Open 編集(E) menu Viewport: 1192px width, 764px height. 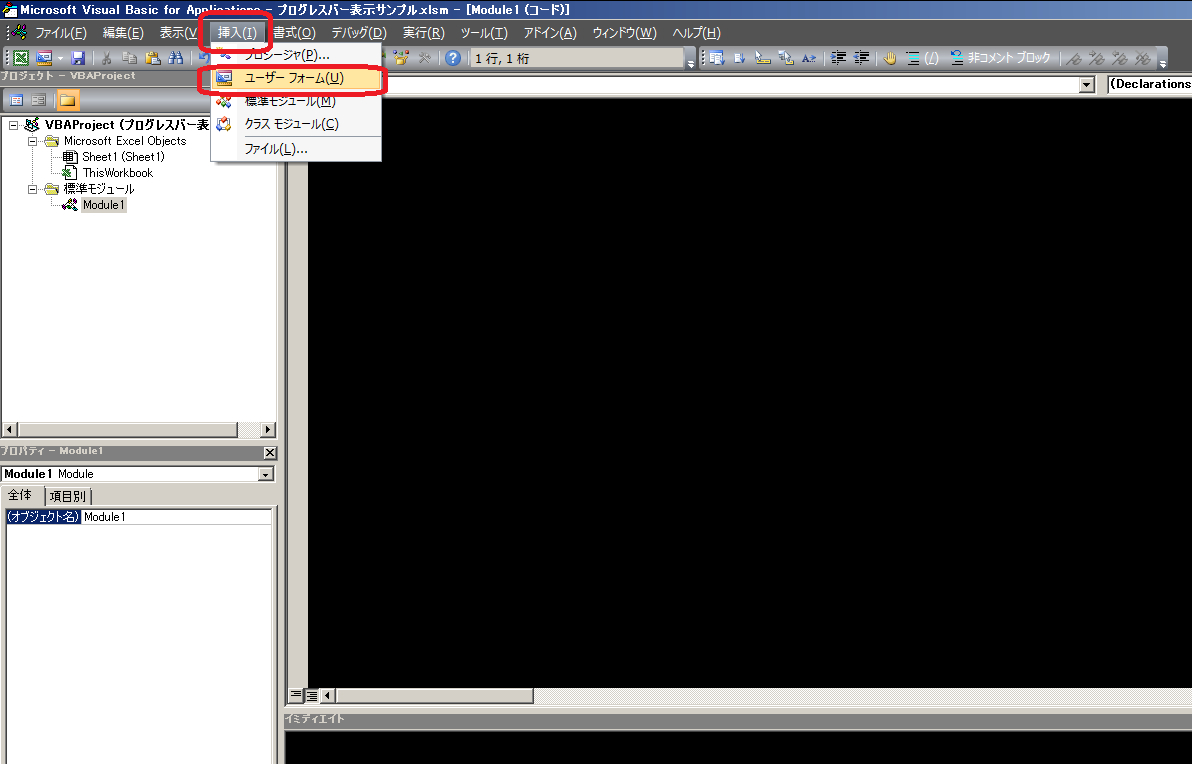(x=123, y=33)
